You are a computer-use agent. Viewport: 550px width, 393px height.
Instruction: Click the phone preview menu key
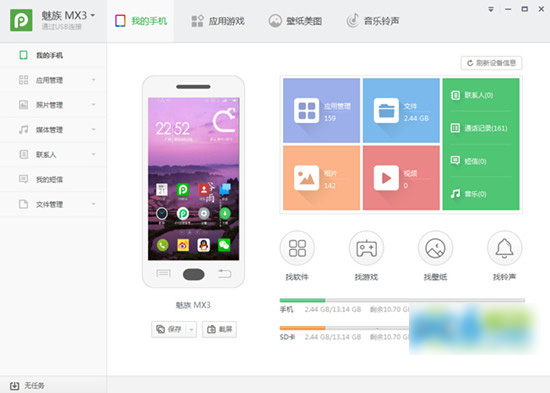(x=163, y=273)
